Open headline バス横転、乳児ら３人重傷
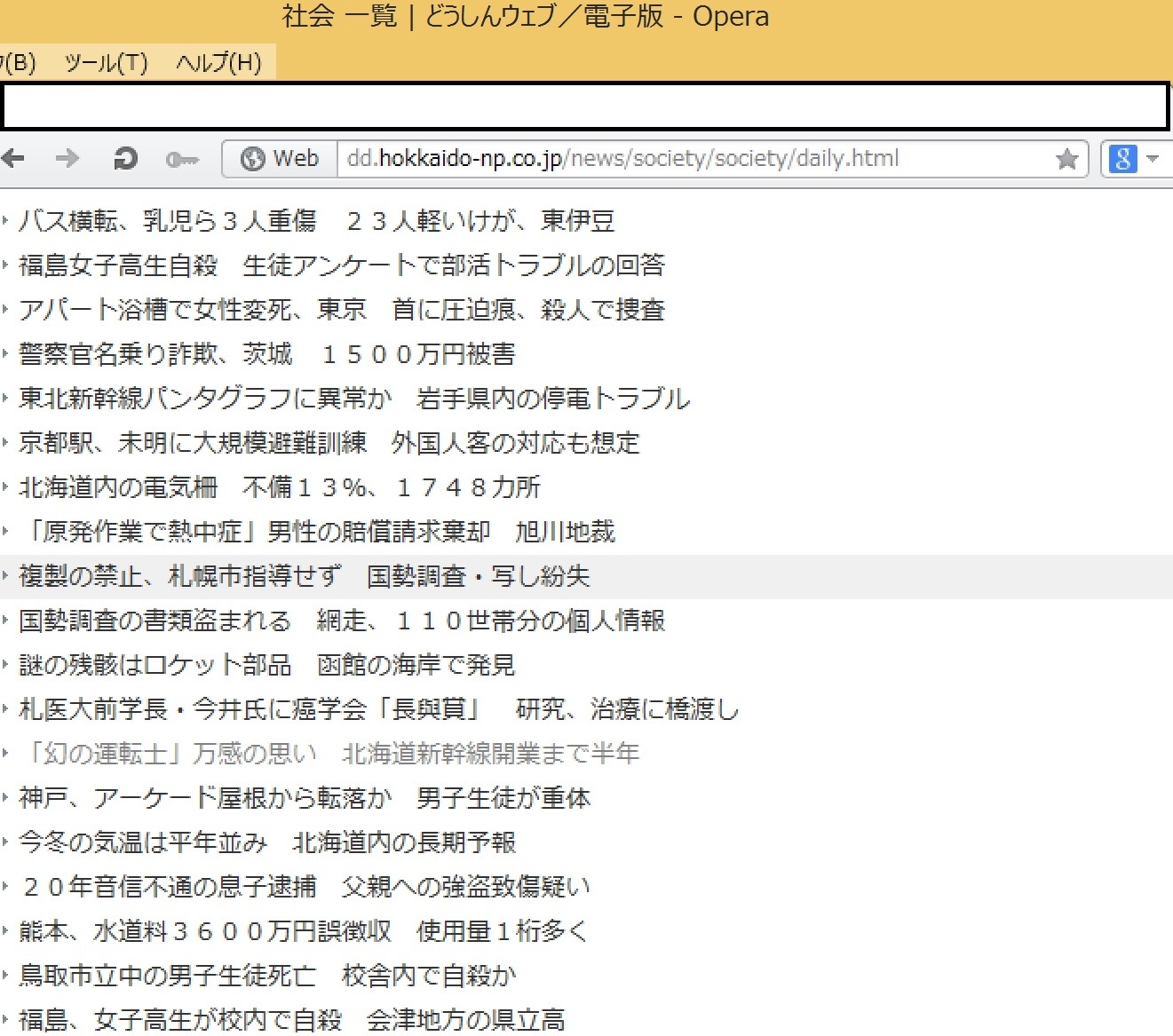1173x1036 pixels. [x=317, y=221]
